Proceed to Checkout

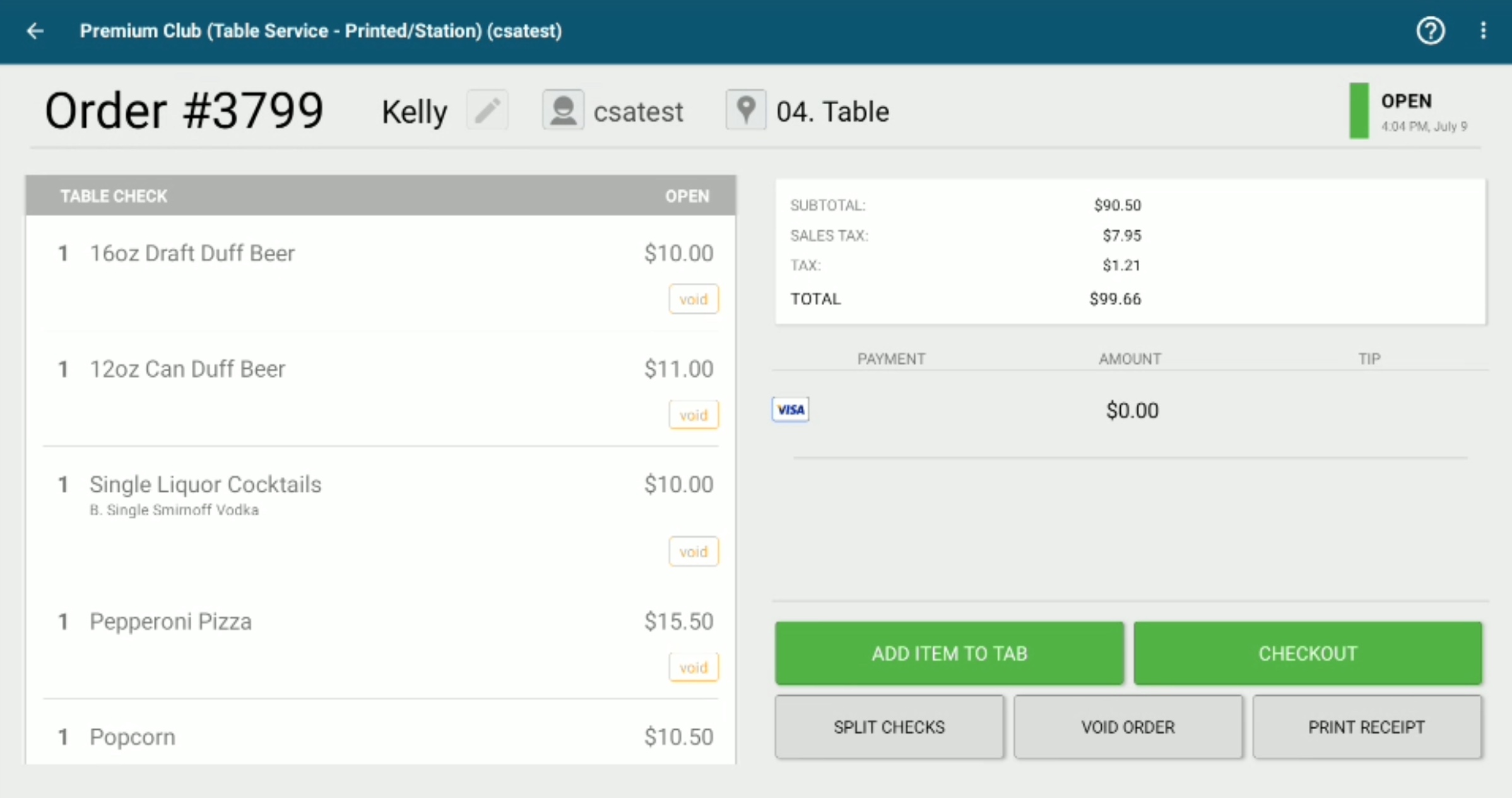(1308, 653)
